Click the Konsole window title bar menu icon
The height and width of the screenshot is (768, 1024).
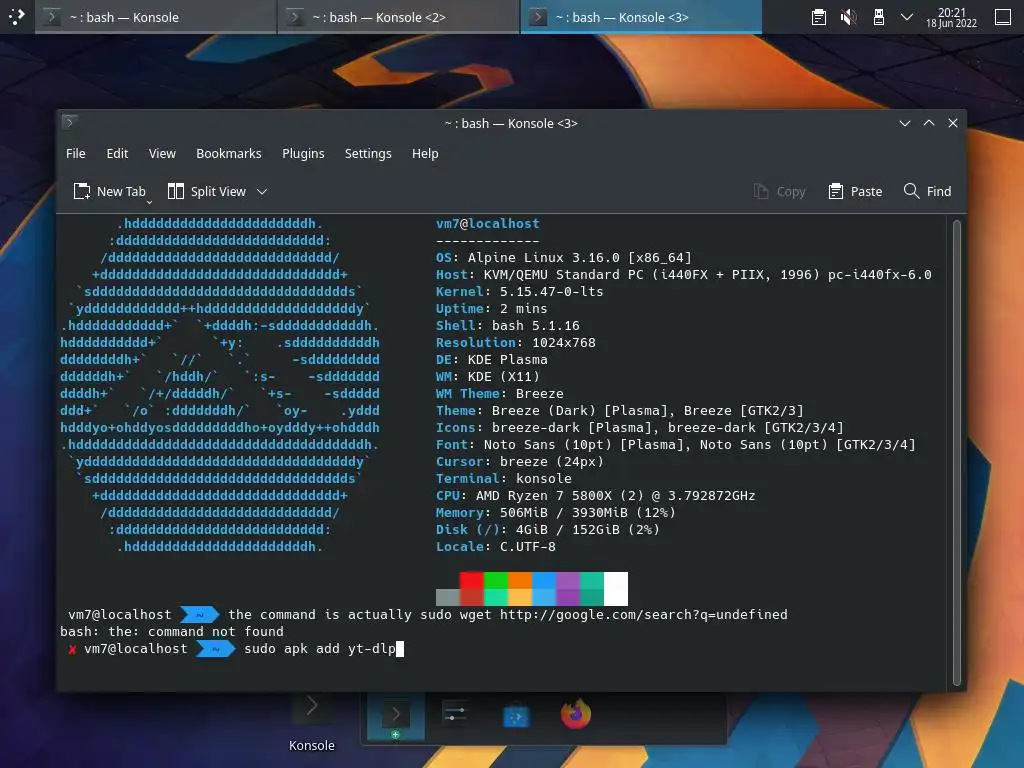pos(70,123)
